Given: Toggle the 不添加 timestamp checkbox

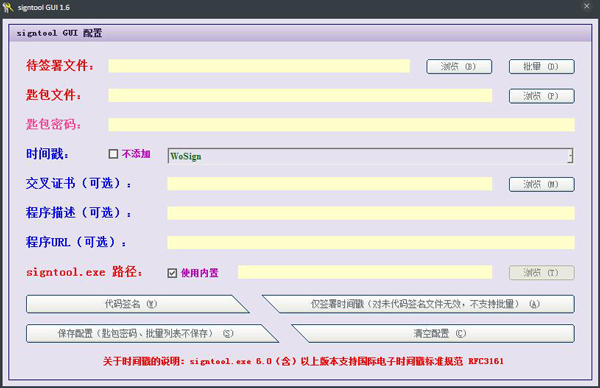Looking at the screenshot, I should point(113,154).
